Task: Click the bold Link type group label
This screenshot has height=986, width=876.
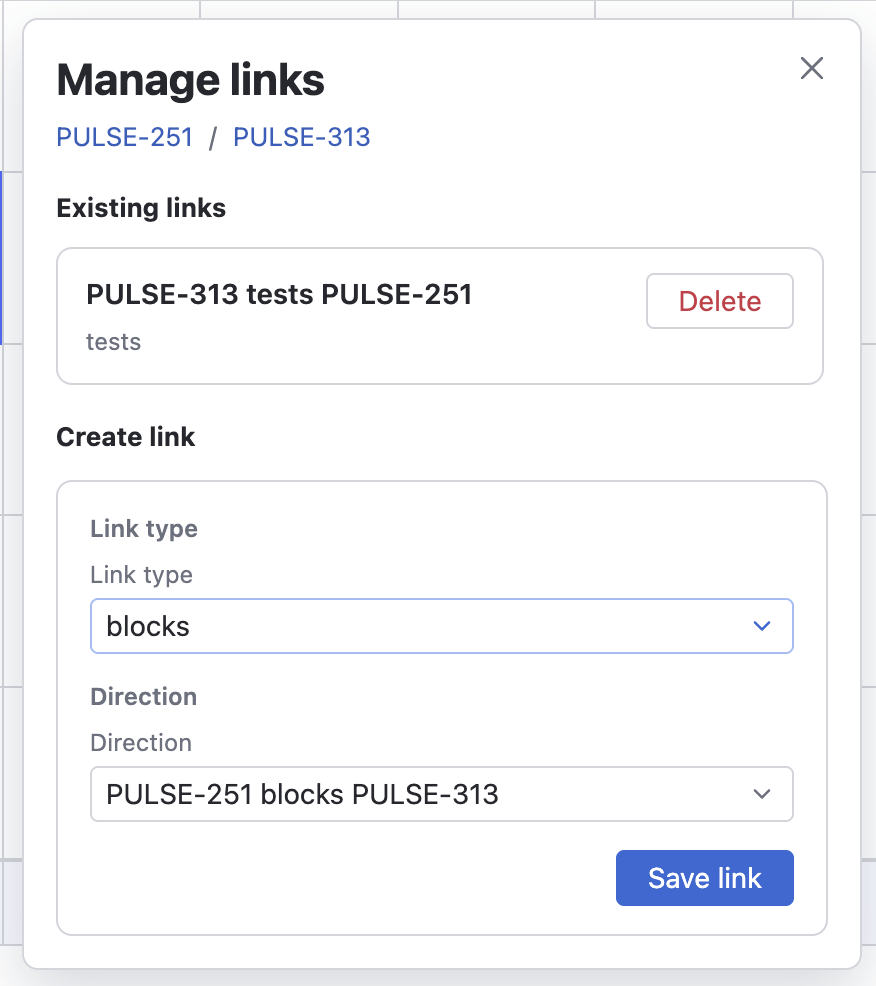Action: click(x=144, y=529)
